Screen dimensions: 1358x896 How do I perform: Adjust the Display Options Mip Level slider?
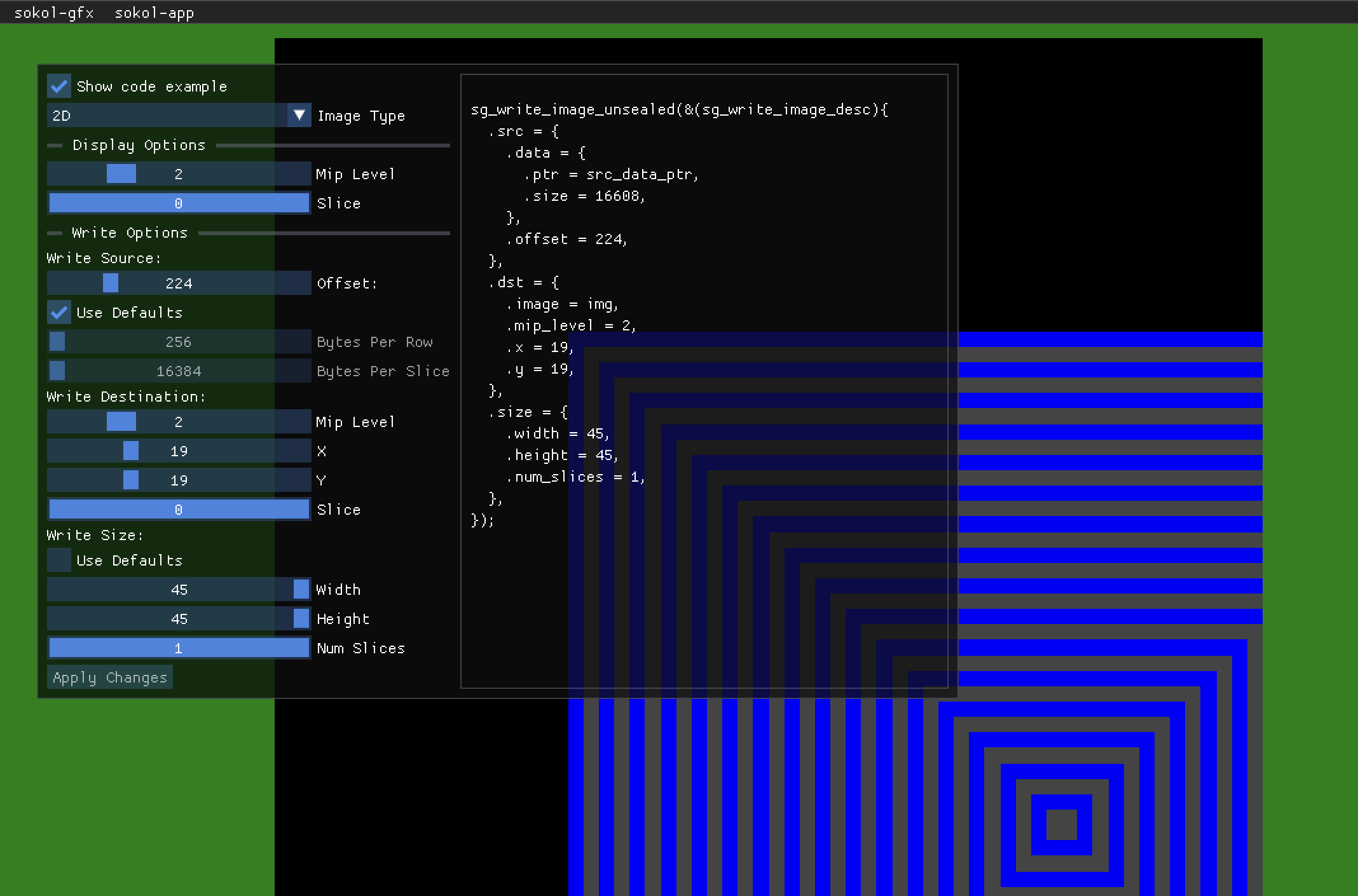[179, 173]
